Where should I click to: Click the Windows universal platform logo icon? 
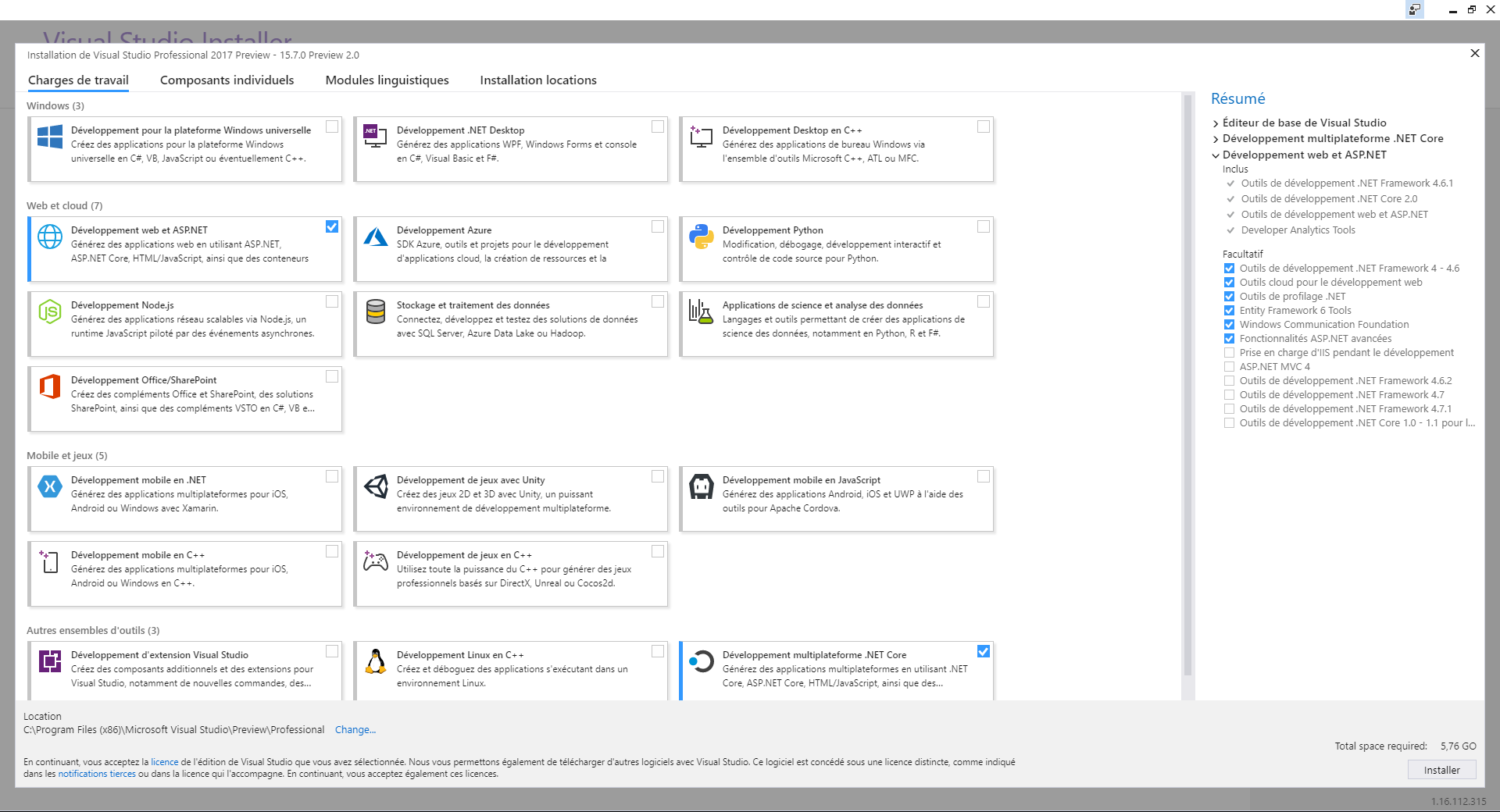(50, 137)
